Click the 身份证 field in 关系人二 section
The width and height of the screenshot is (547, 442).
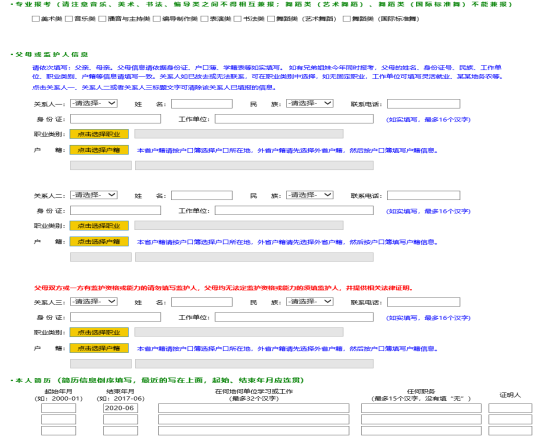point(115,210)
